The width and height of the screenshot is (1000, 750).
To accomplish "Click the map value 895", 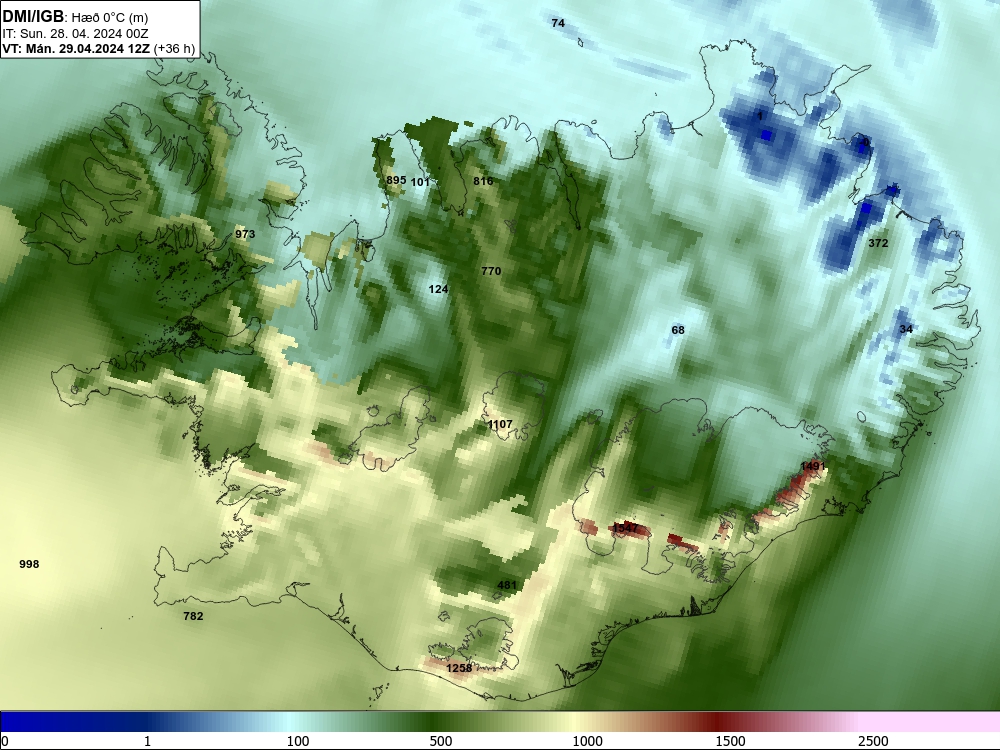I will tap(396, 180).
